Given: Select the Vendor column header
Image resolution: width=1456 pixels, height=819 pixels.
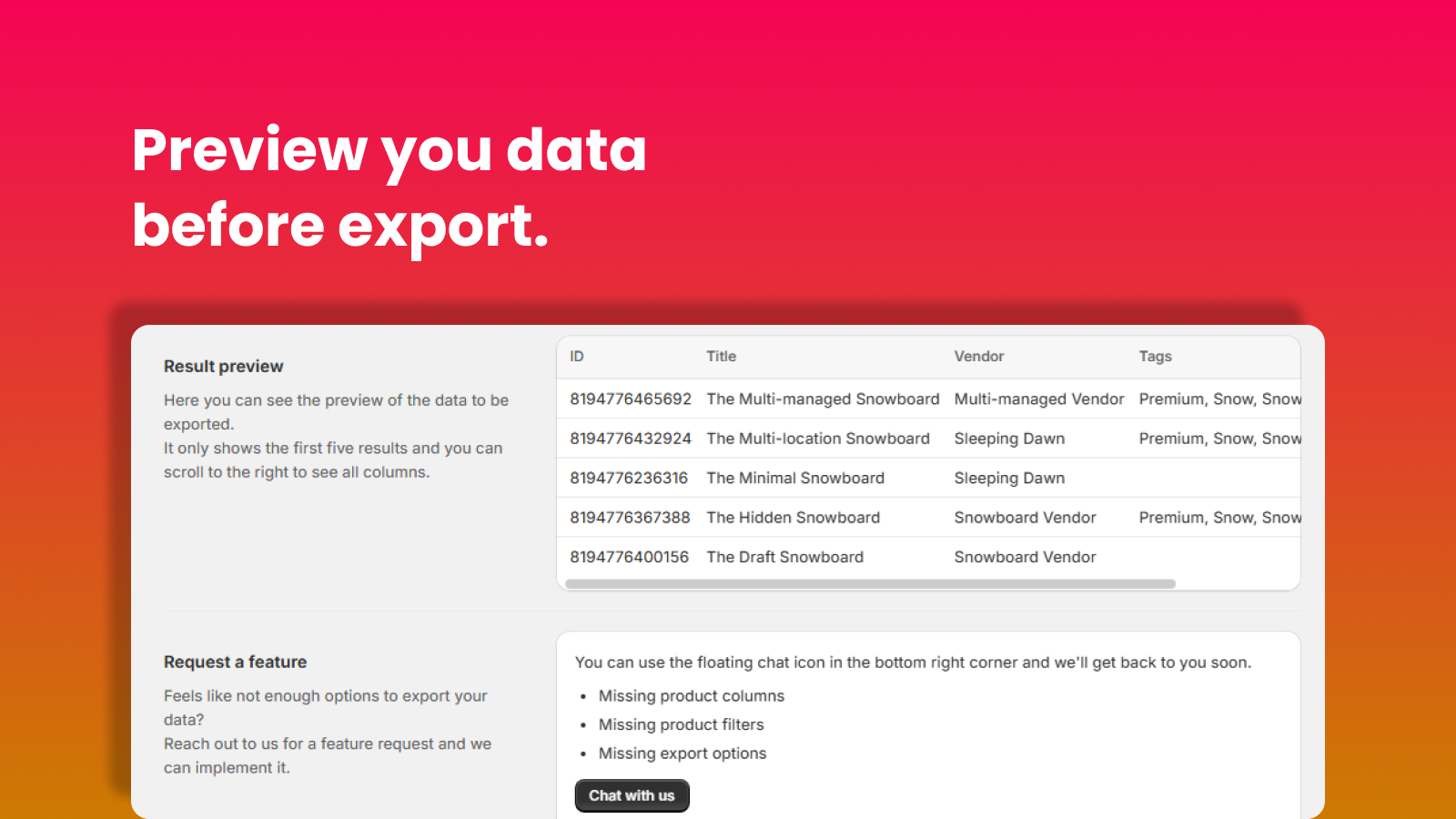Looking at the screenshot, I should [x=979, y=357].
